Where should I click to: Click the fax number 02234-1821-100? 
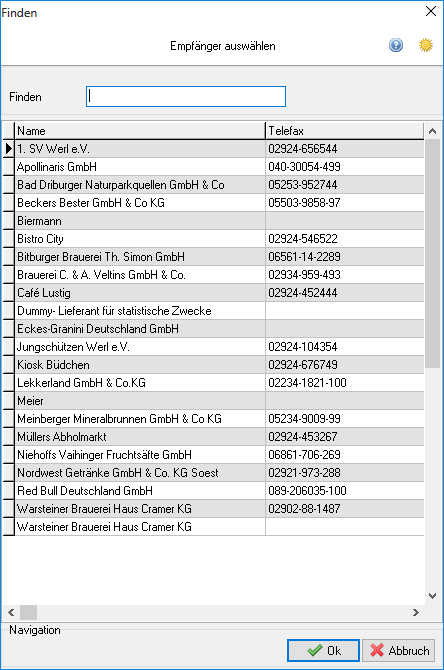click(x=307, y=382)
